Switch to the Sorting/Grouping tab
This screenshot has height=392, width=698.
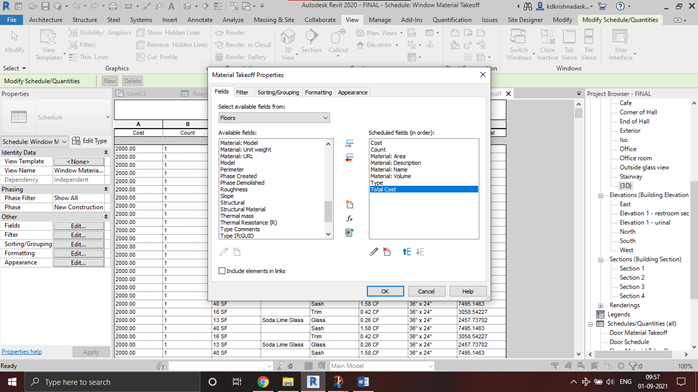278,93
